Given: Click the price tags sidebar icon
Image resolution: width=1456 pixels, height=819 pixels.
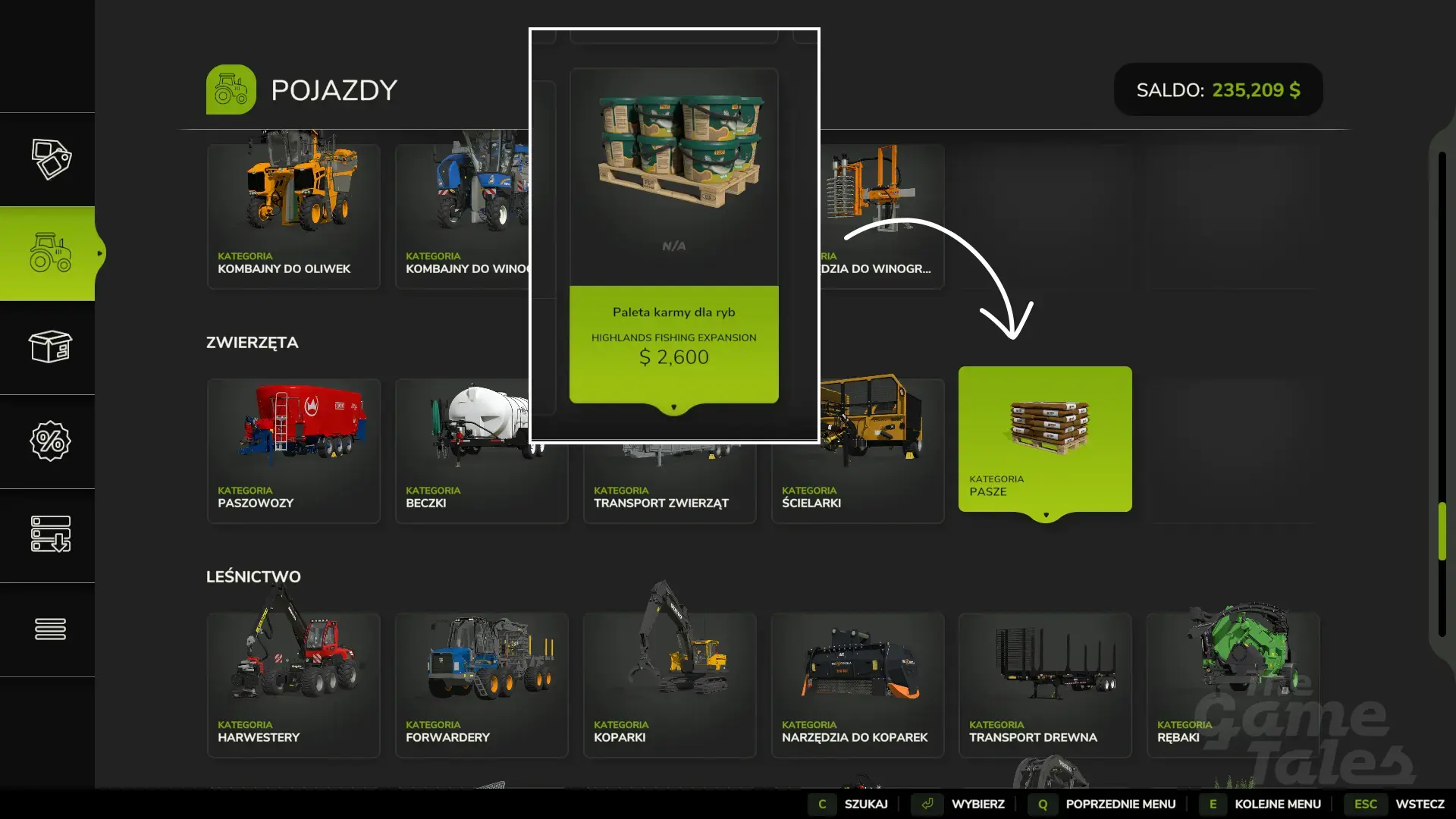Looking at the screenshot, I should tap(50, 159).
